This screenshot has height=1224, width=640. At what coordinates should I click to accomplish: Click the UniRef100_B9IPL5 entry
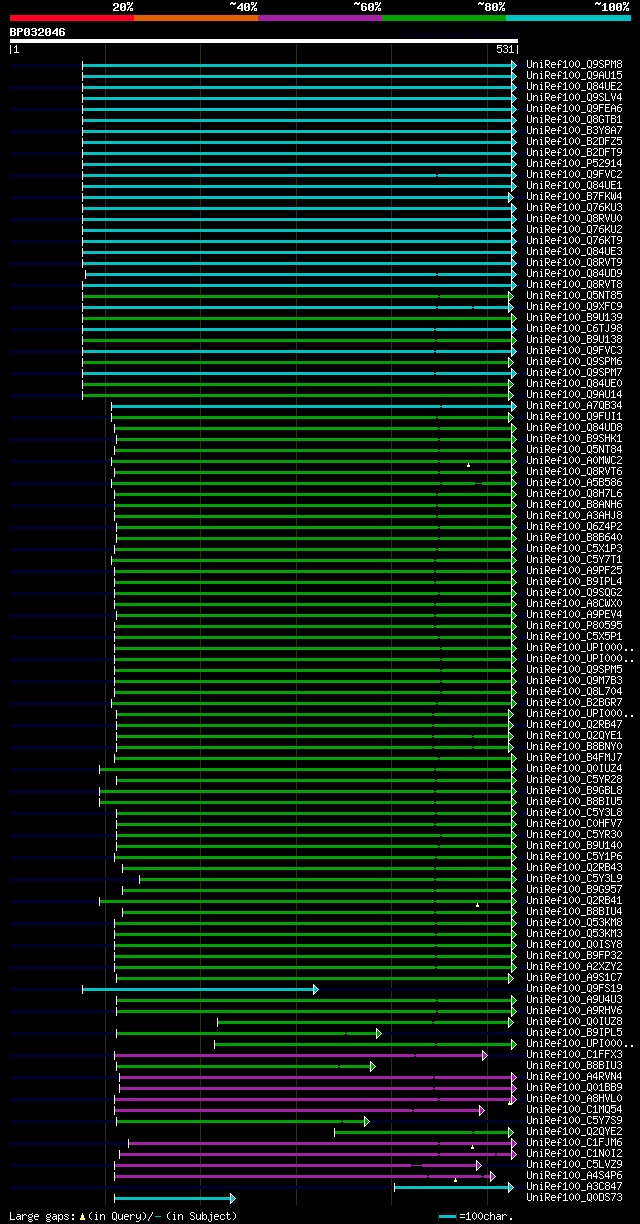pos(575,1032)
